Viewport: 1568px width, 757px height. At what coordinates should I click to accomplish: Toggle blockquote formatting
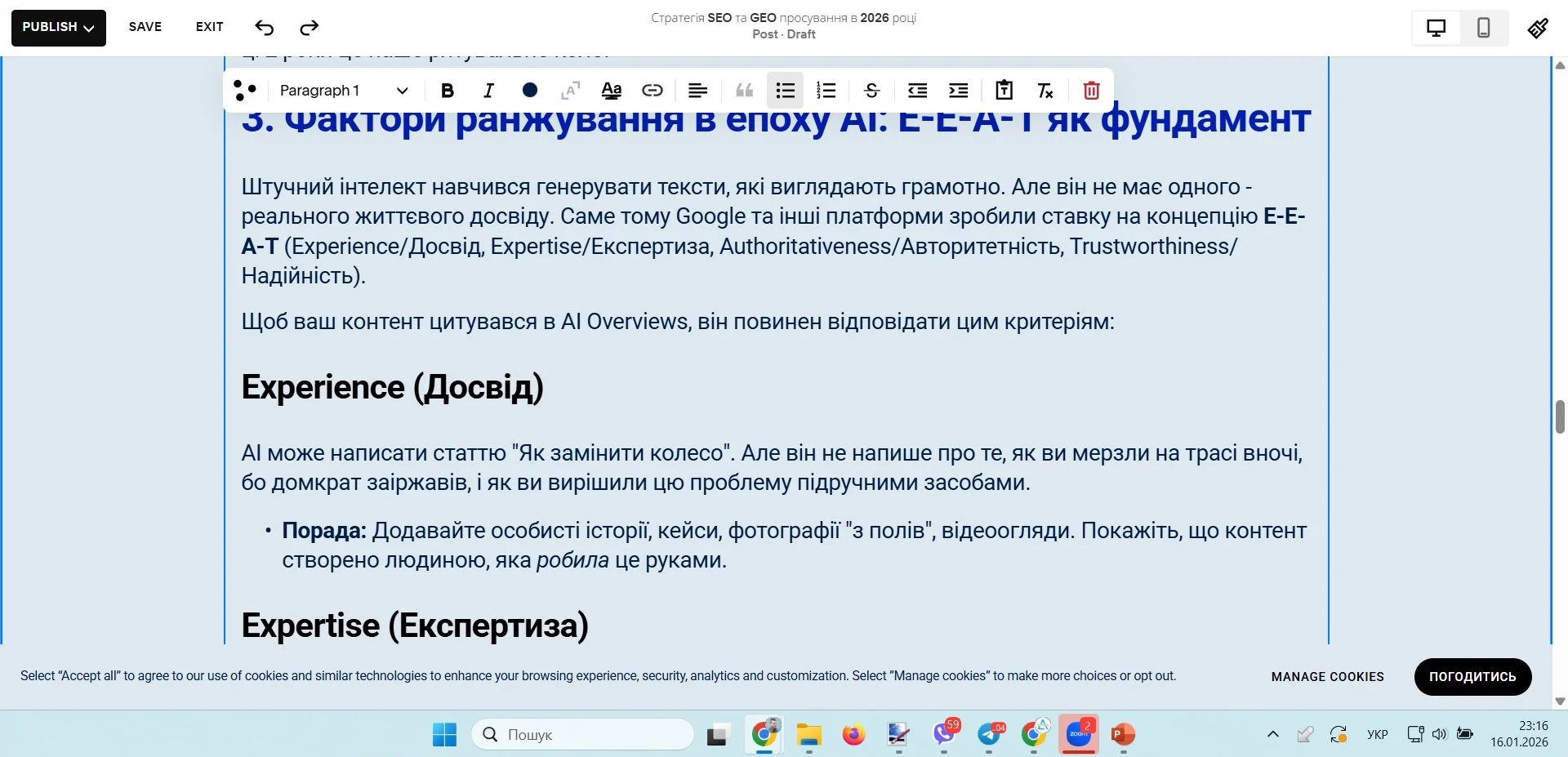pyautogui.click(x=744, y=91)
